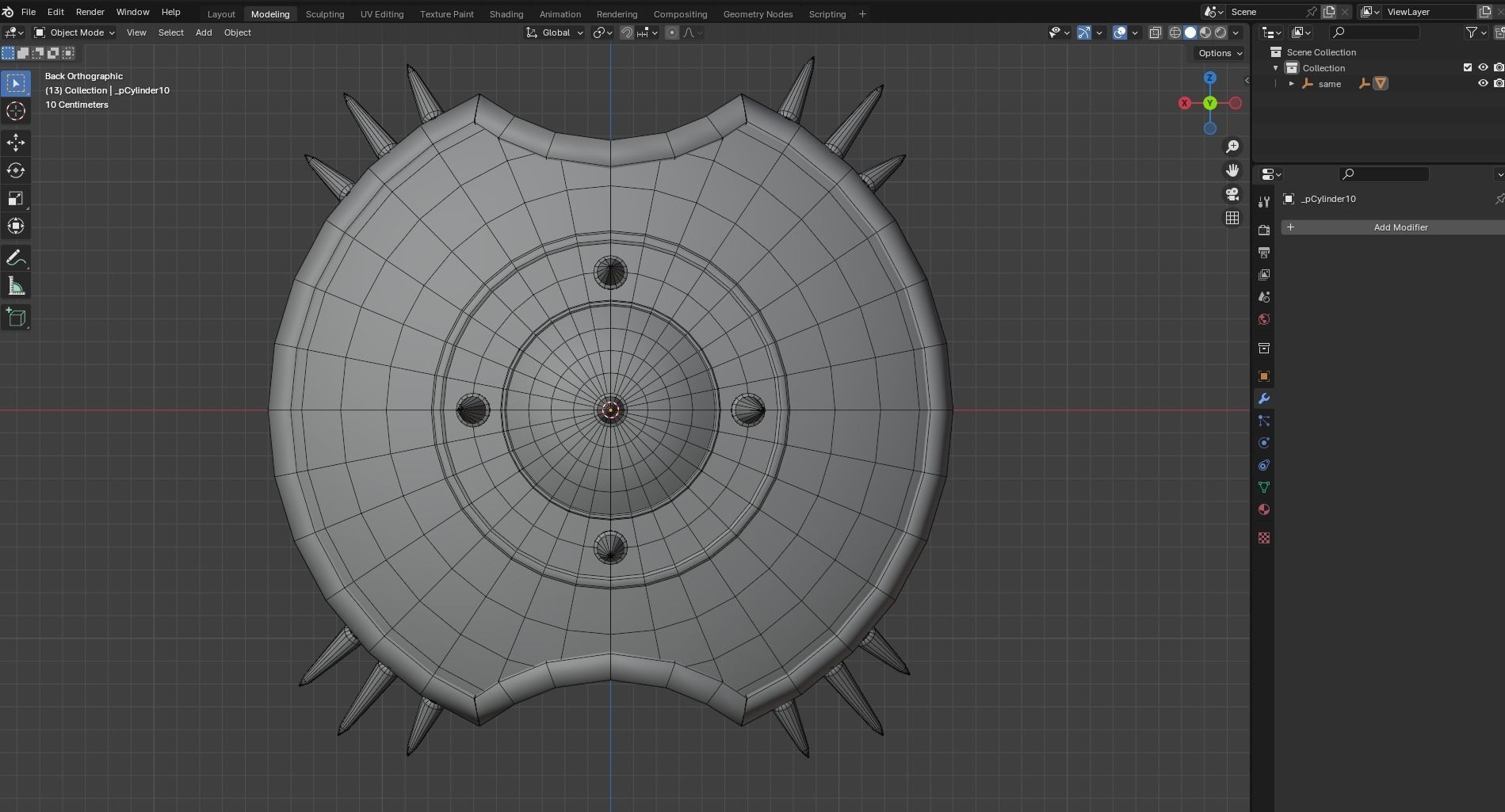
Task: Uncheck Collection exclude checkbox in outliner
Action: (x=1468, y=68)
